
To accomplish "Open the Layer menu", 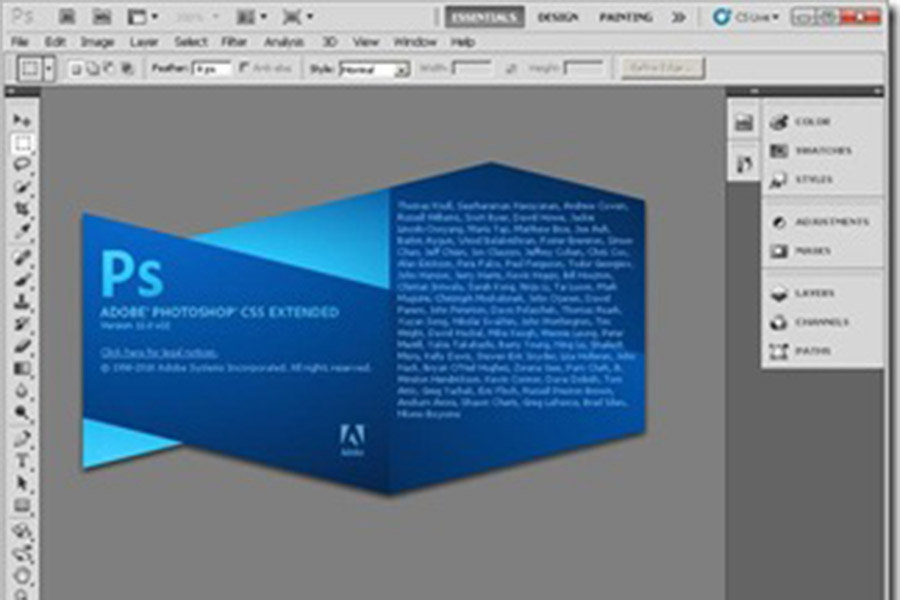I will tap(143, 42).
